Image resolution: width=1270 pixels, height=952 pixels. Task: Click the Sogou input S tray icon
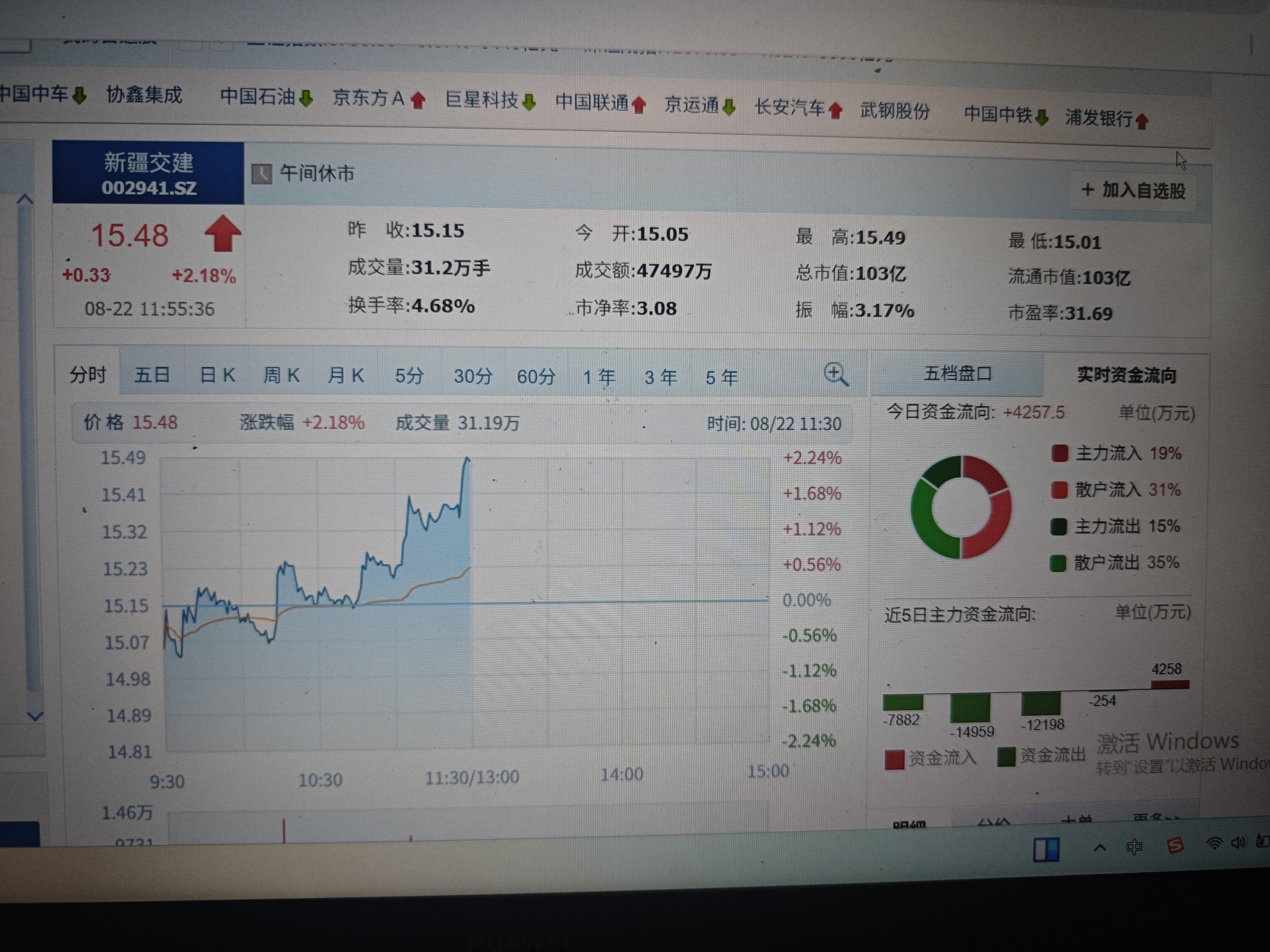pyautogui.click(x=1175, y=845)
